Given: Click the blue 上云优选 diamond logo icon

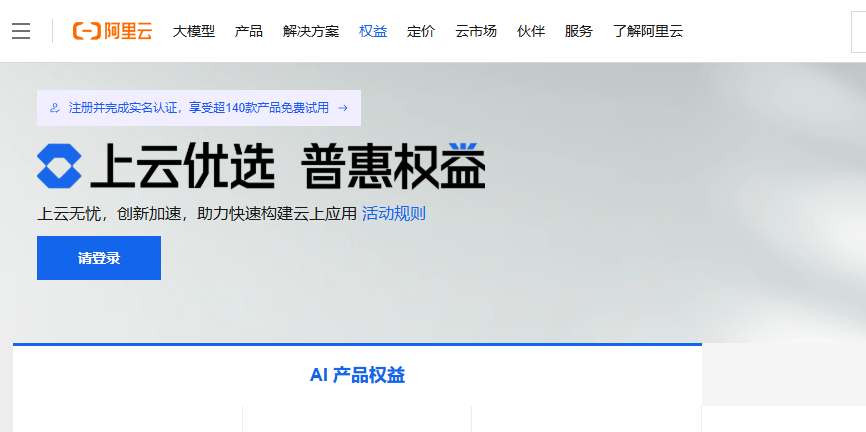Looking at the screenshot, I should (x=59, y=166).
